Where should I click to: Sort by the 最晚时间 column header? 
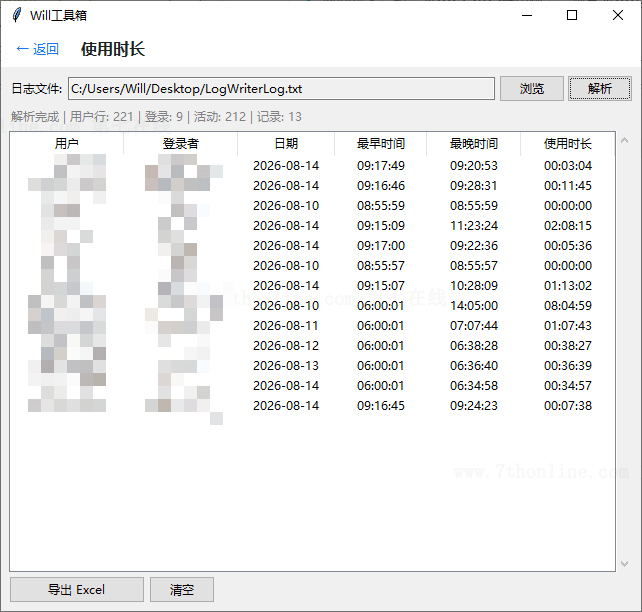[x=473, y=144]
